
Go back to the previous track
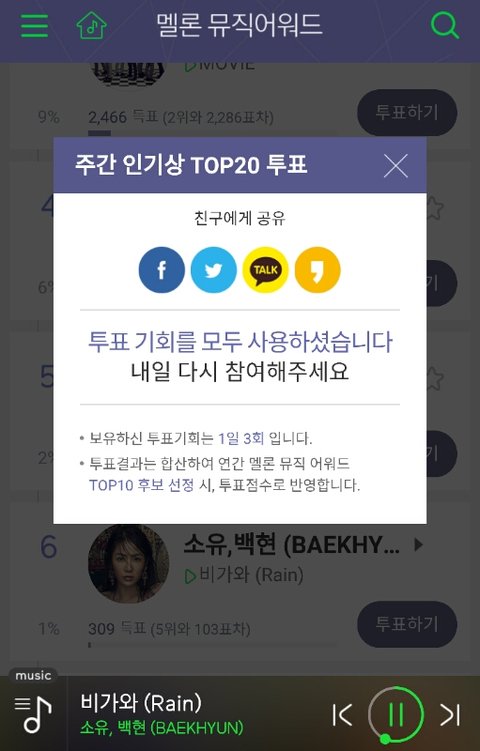click(343, 715)
